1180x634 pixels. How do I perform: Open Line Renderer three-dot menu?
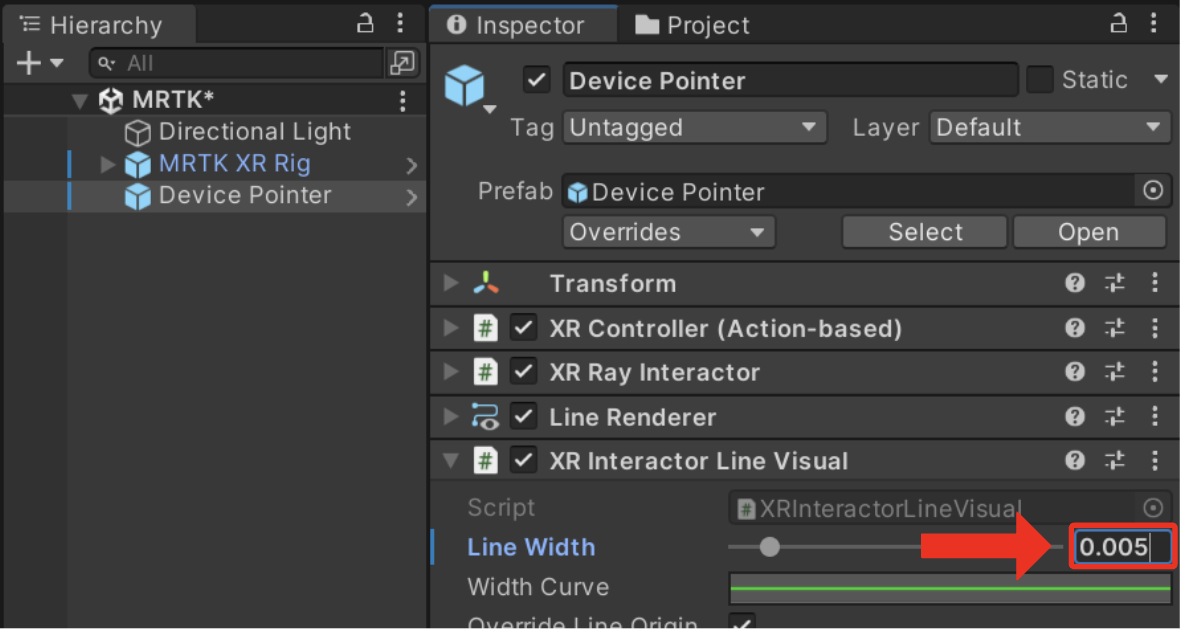[x=1155, y=416]
